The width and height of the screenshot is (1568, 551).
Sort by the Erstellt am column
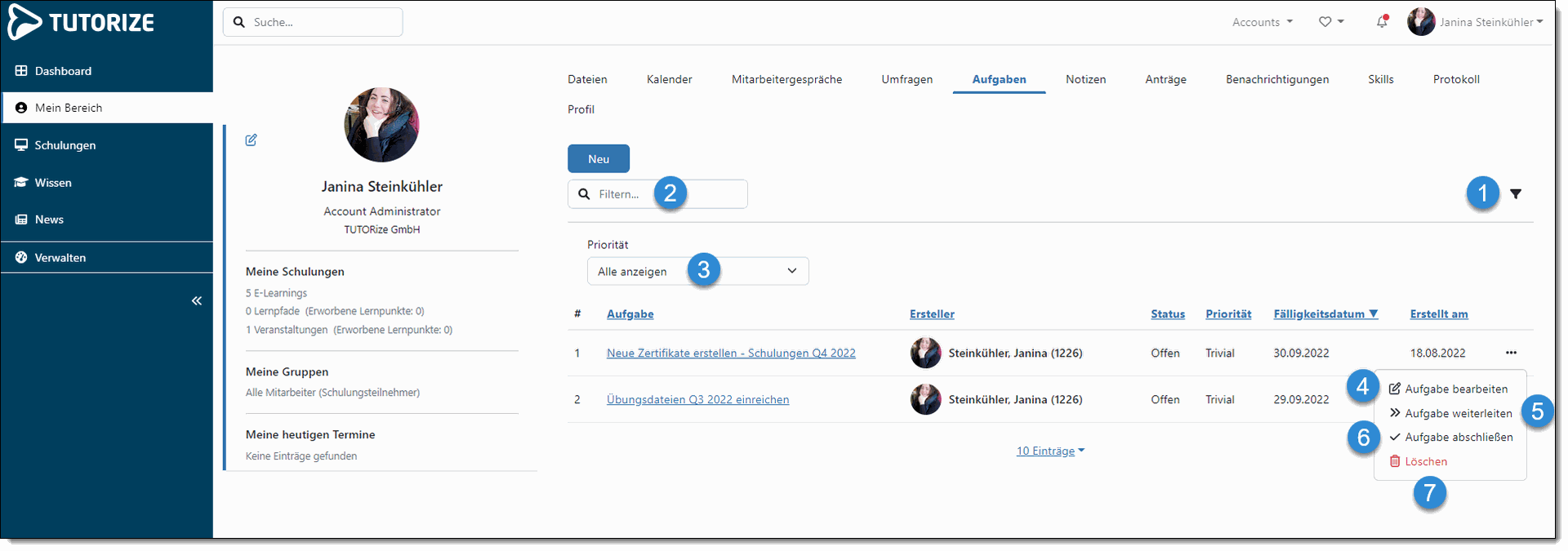(1439, 314)
